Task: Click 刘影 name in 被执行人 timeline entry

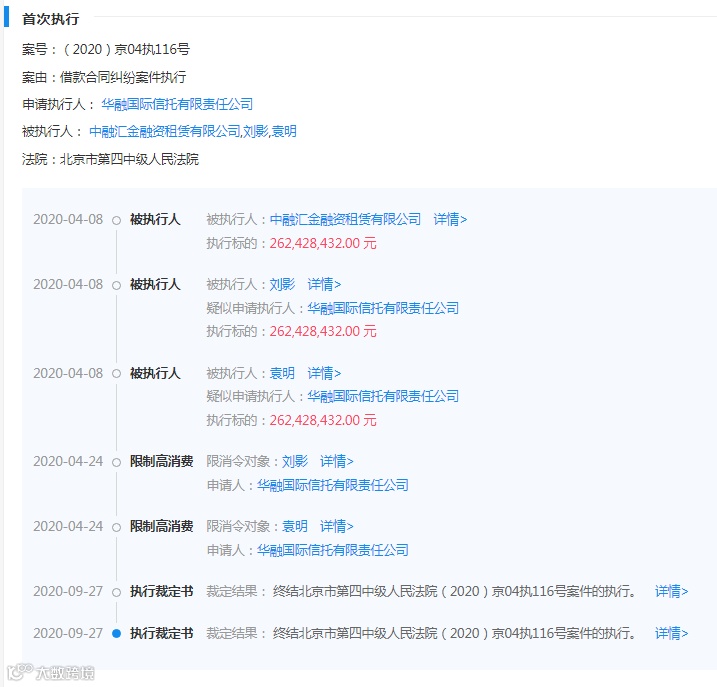Action: [282, 284]
